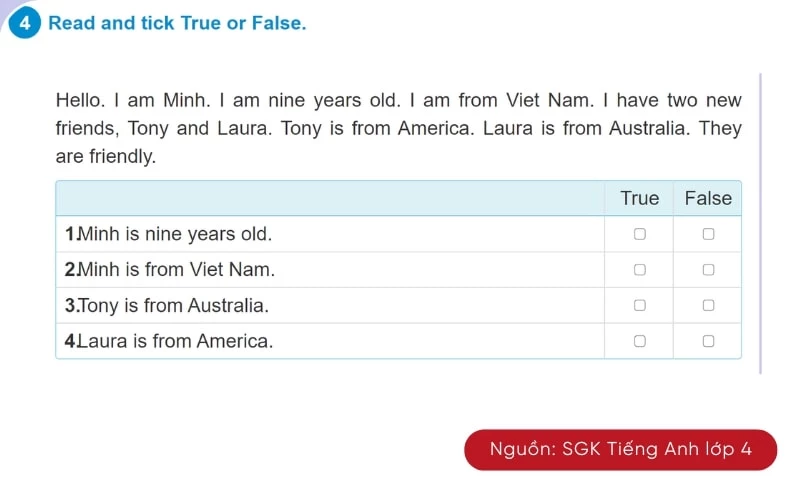Tick True for Tony is from Australia
This screenshot has width=800, height=500.
639,305
